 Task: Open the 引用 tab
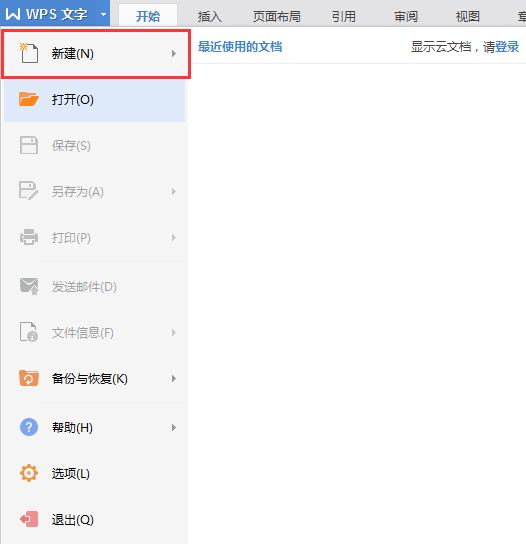pos(343,16)
